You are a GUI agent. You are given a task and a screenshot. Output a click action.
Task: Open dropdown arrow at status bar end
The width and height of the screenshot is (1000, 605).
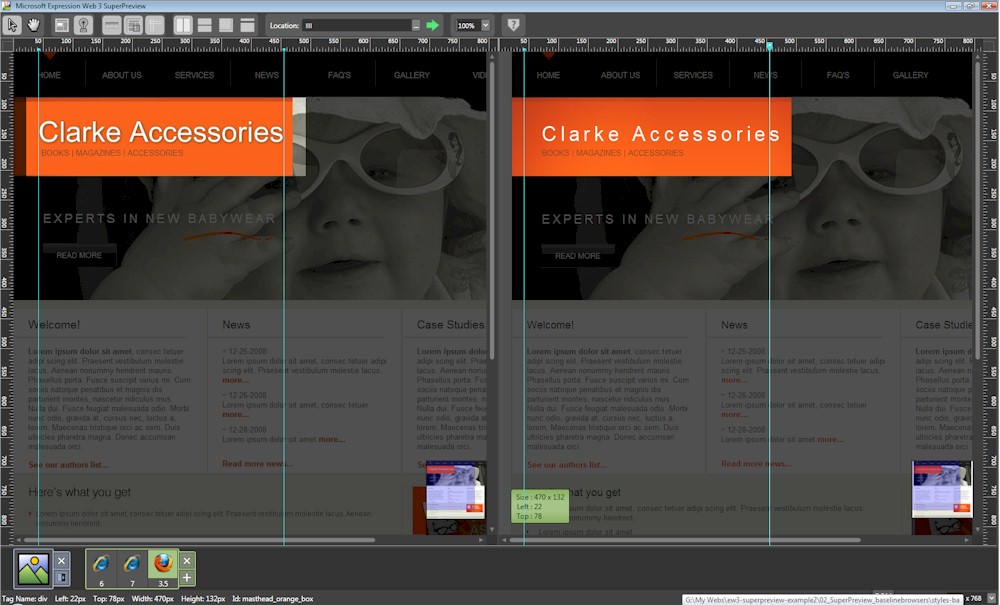point(991,599)
